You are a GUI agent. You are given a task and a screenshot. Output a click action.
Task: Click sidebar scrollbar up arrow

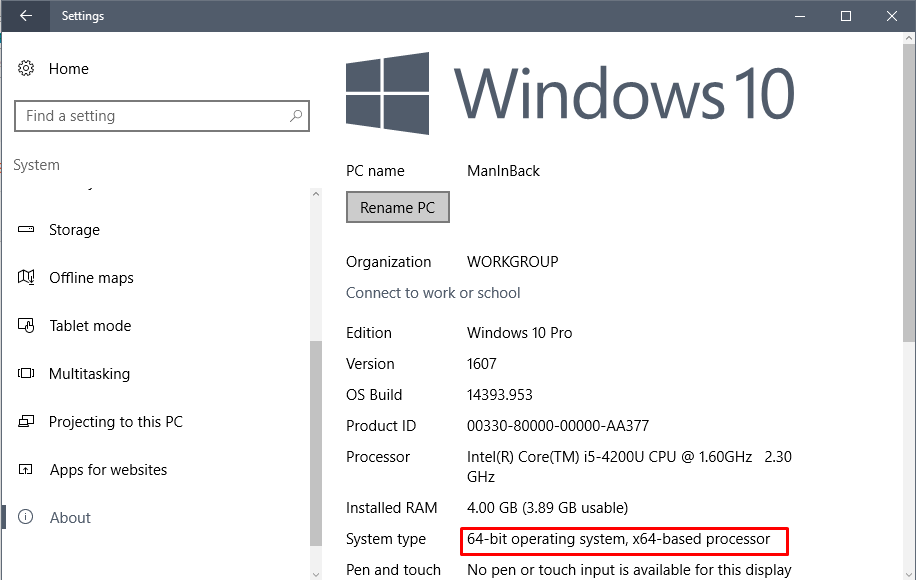coord(316,194)
